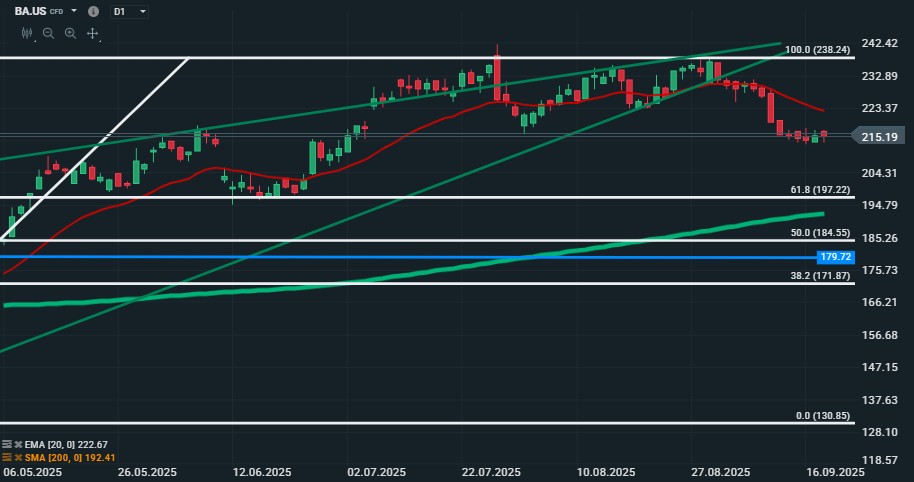Open the D1 timeframe dropdown
The height and width of the screenshot is (482, 914).
click(129, 11)
